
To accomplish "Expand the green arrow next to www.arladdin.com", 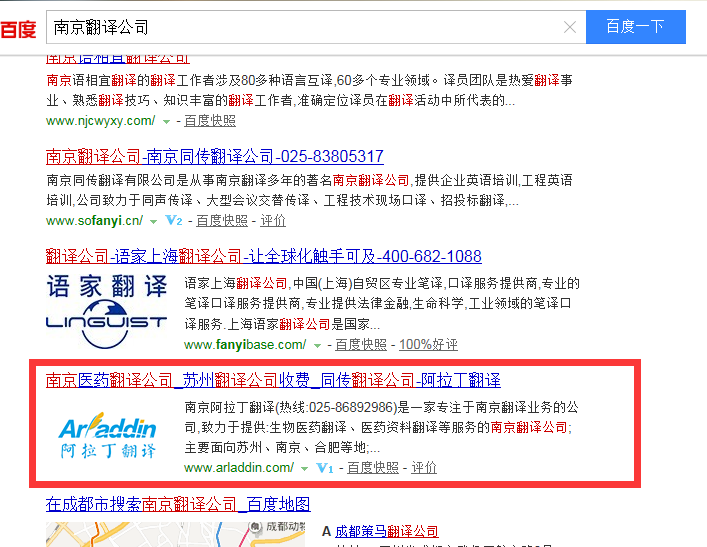I will point(304,468).
